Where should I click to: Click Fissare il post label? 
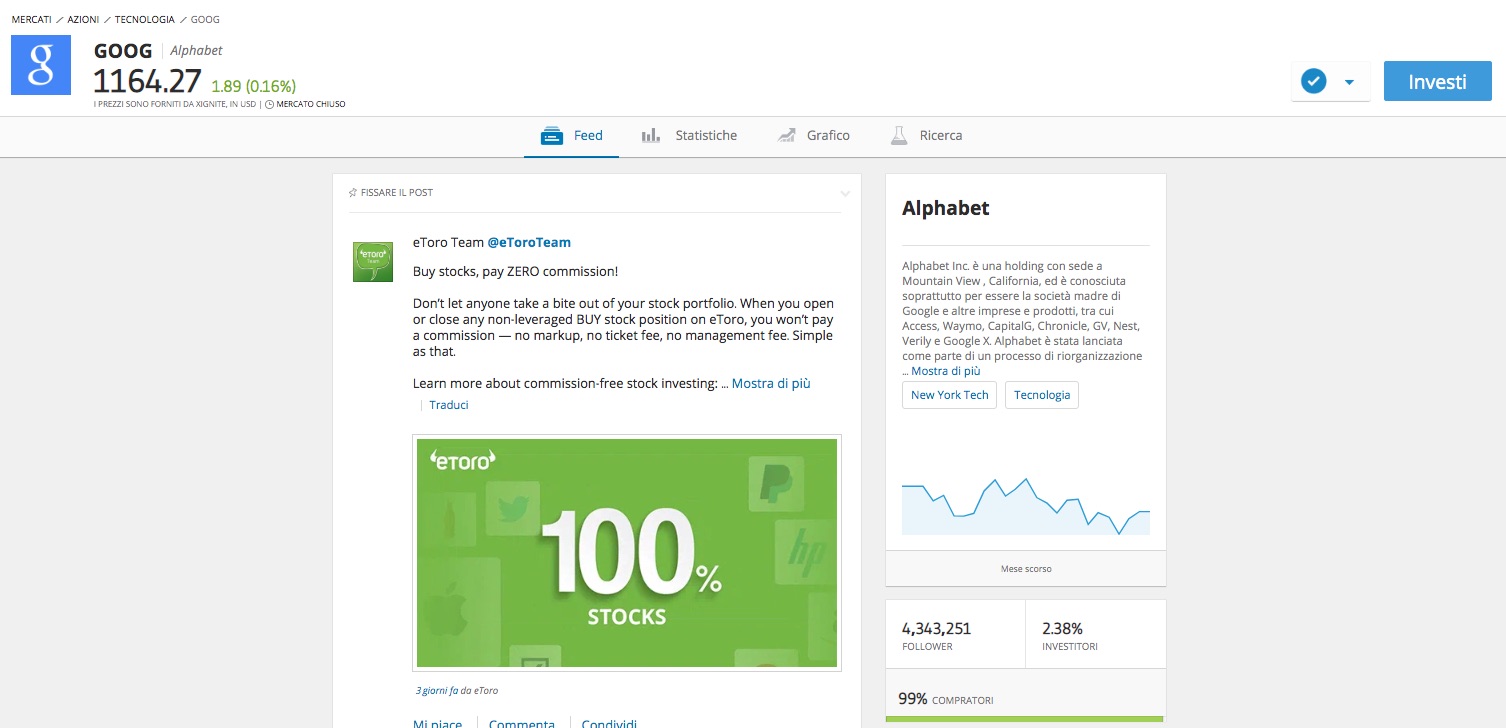point(397,192)
